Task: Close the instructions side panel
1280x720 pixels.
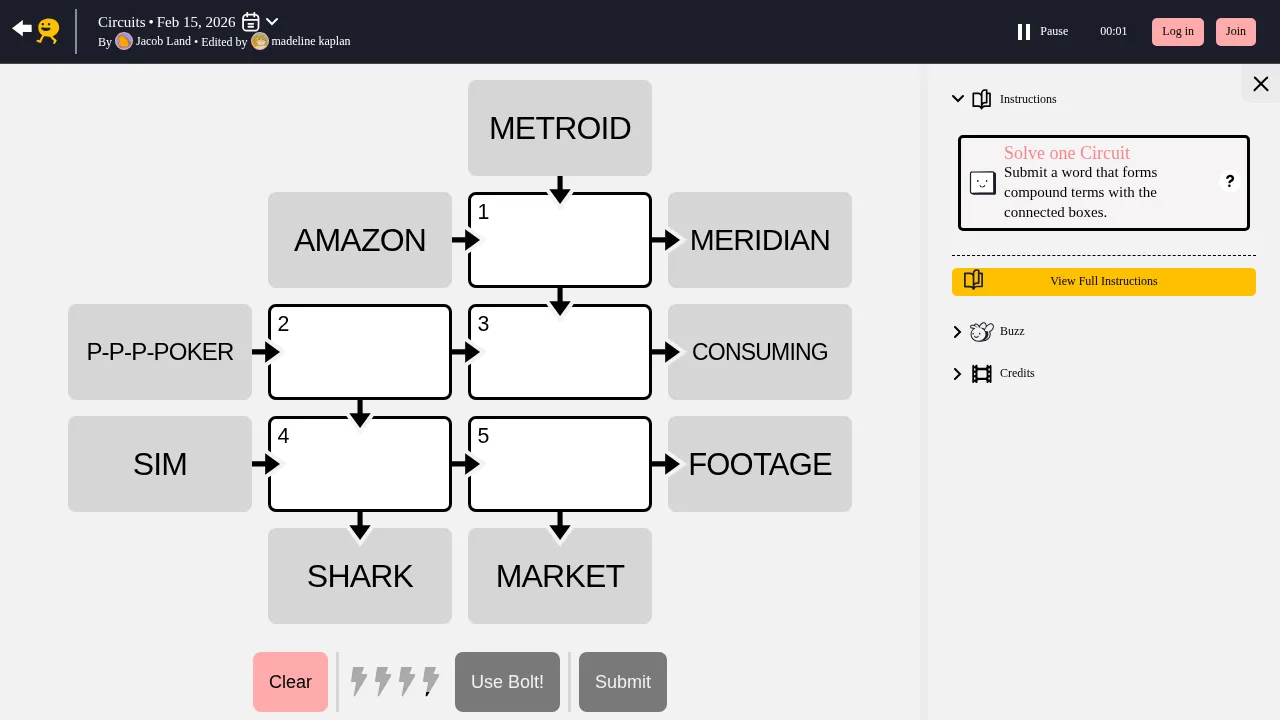Action: pos(1260,84)
